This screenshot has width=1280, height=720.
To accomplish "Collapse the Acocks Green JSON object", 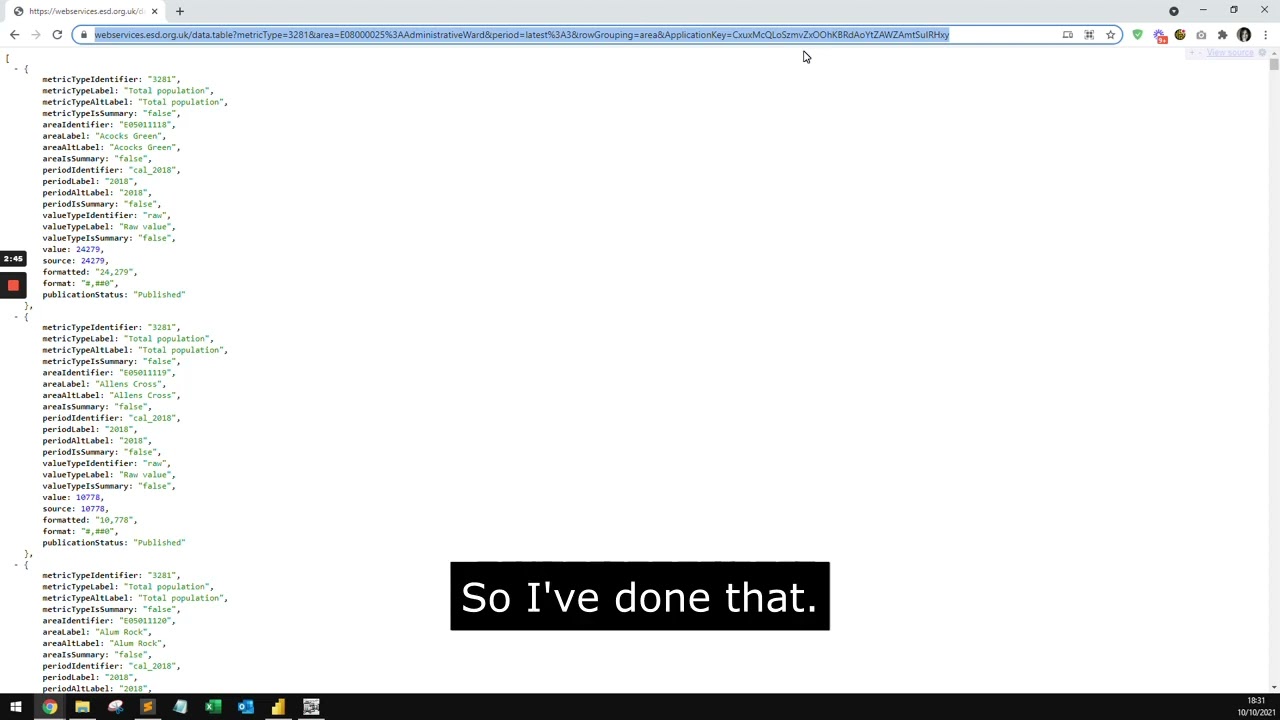I will point(16,69).
